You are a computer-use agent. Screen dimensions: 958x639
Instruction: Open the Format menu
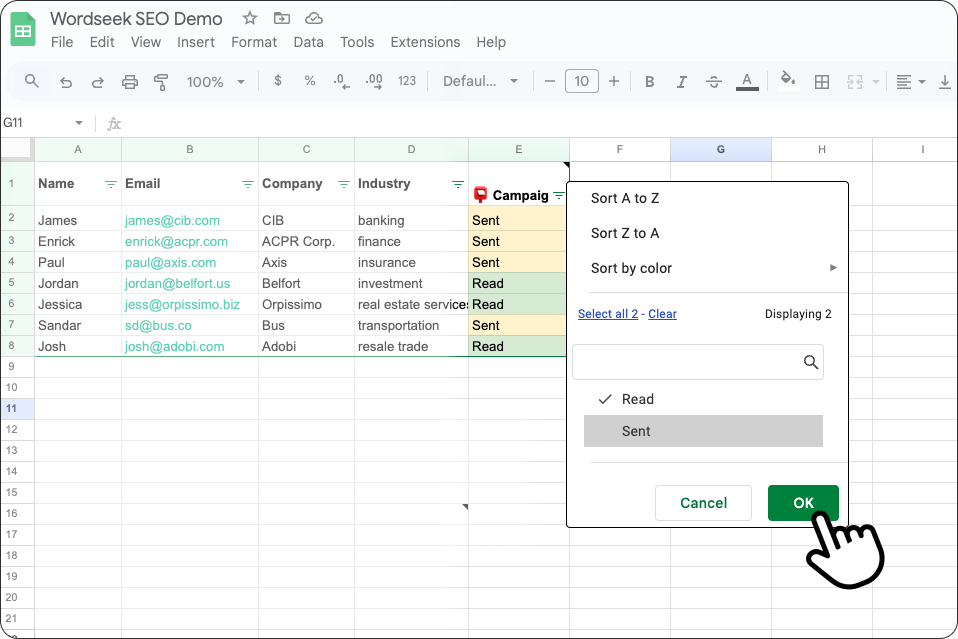click(x=254, y=42)
